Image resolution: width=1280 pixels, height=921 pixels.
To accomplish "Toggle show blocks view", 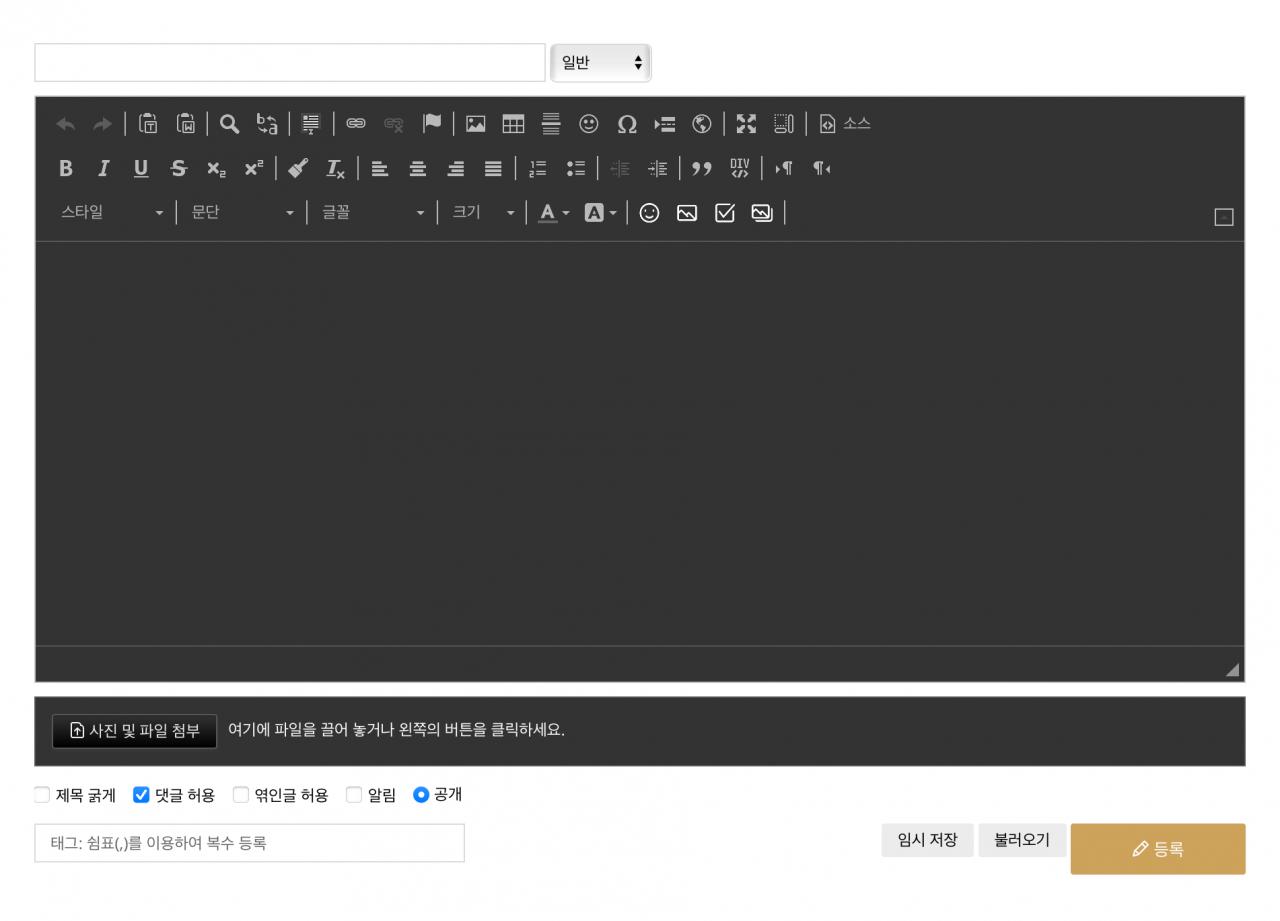I will pos(784,124).
